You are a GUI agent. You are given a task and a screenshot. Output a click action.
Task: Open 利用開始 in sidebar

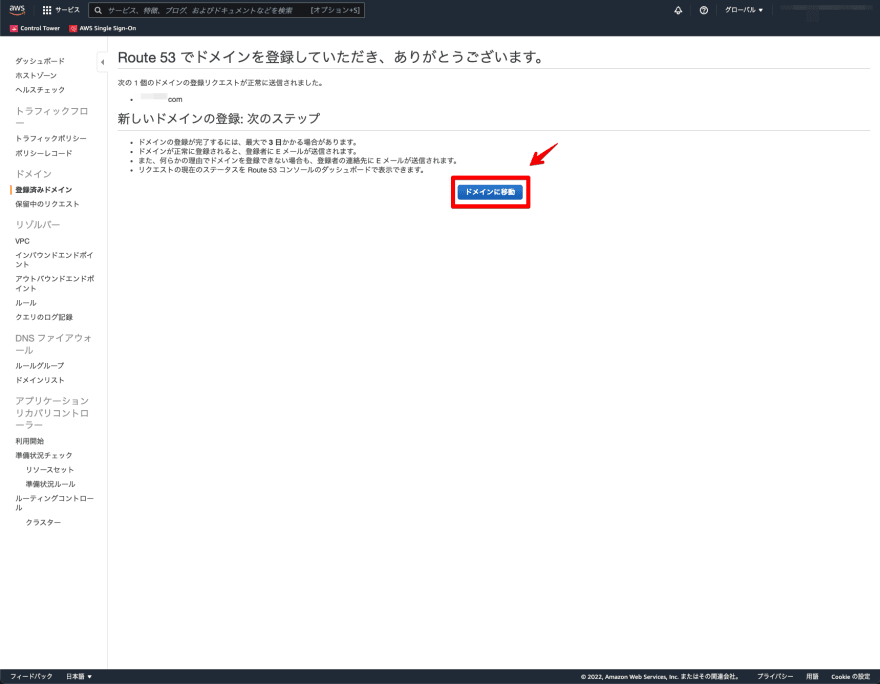click(x=29, y=441)
